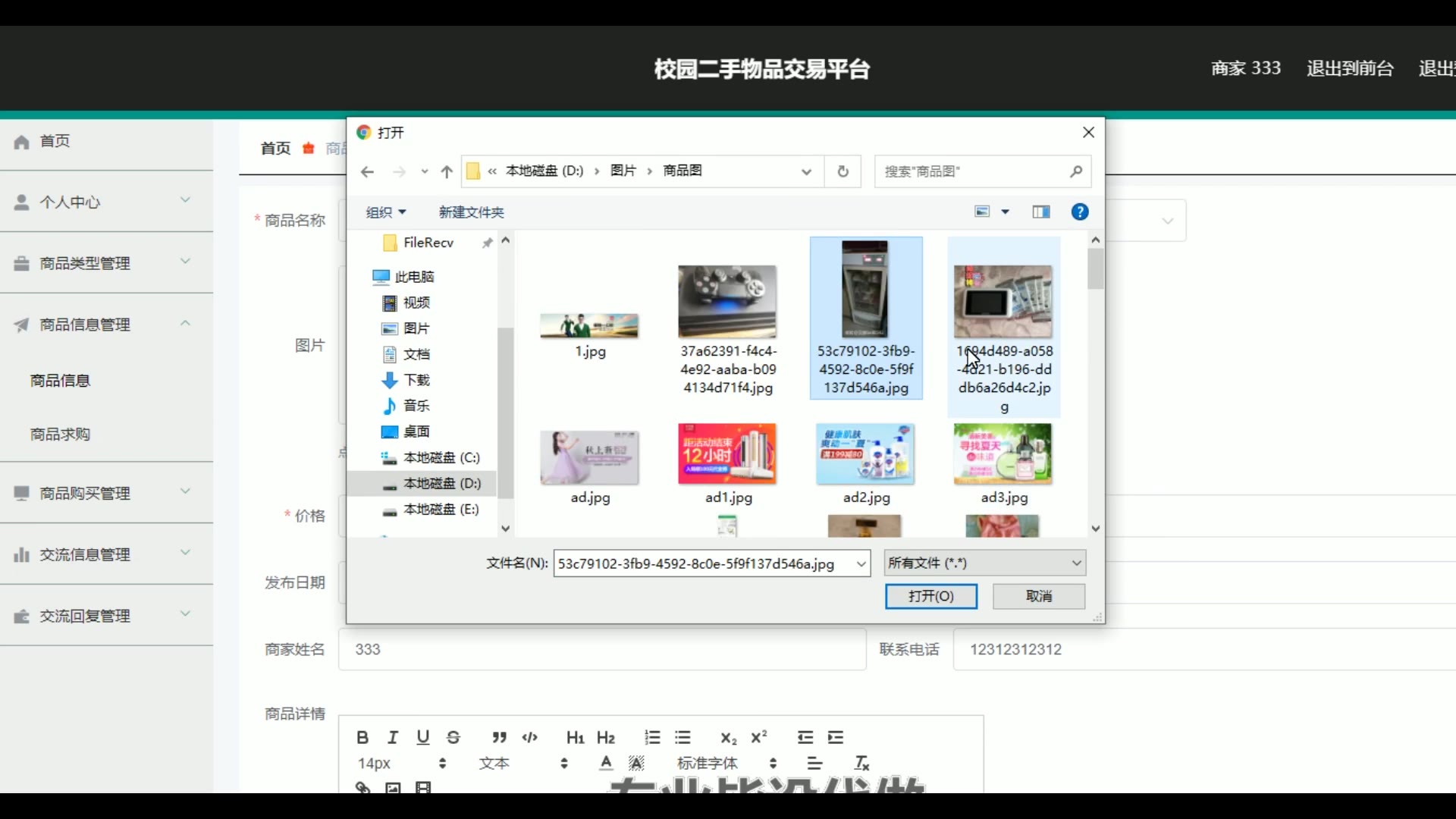This screenshot has height=819, width=1456.
Task: Open the 组织 organize menu
Action: [386, 212]
